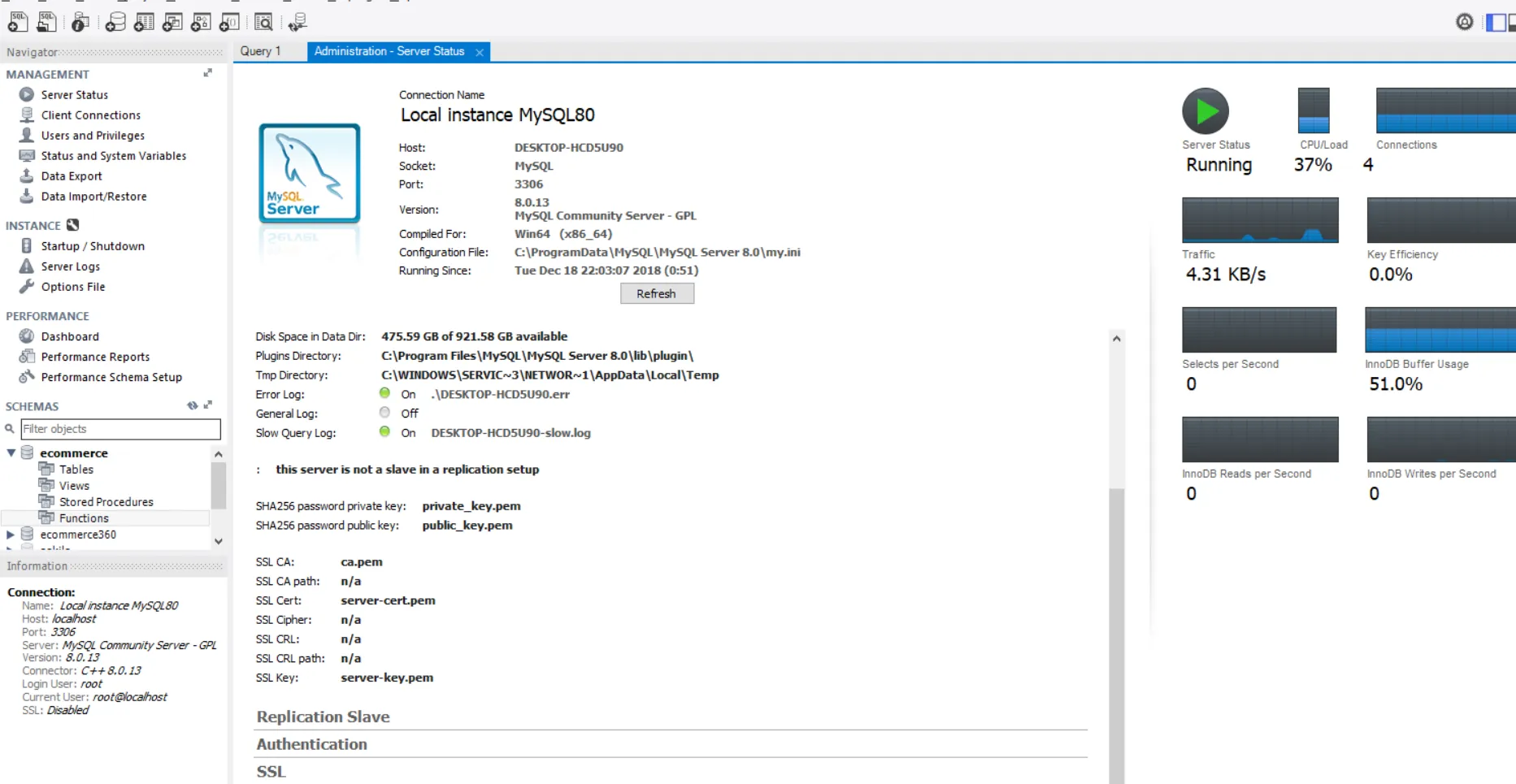
Task: Collapse the ecommerce schema tree
Action: coord(11,453)
